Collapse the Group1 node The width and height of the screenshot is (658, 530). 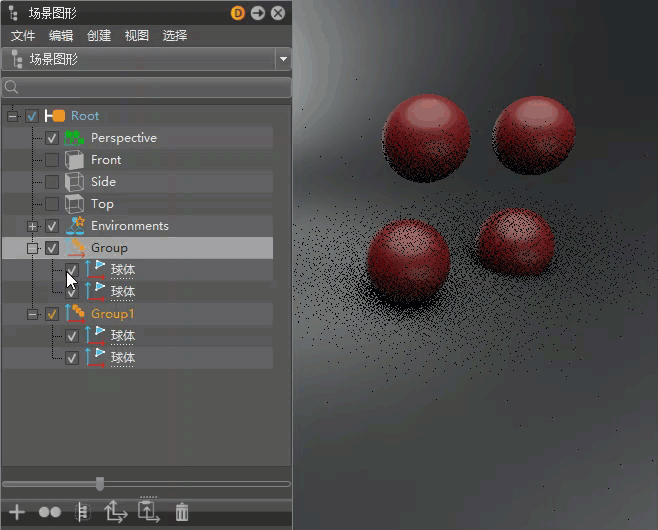[32, 314]
